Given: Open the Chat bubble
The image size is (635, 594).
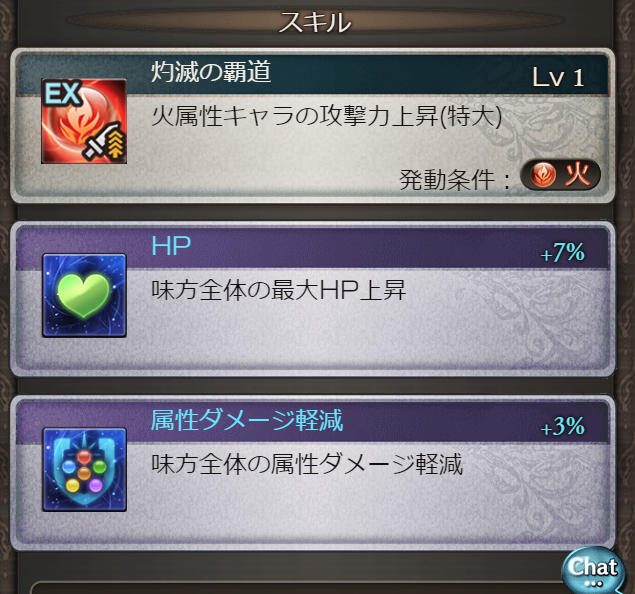Looking at the screenshot, I should (592, 570).
